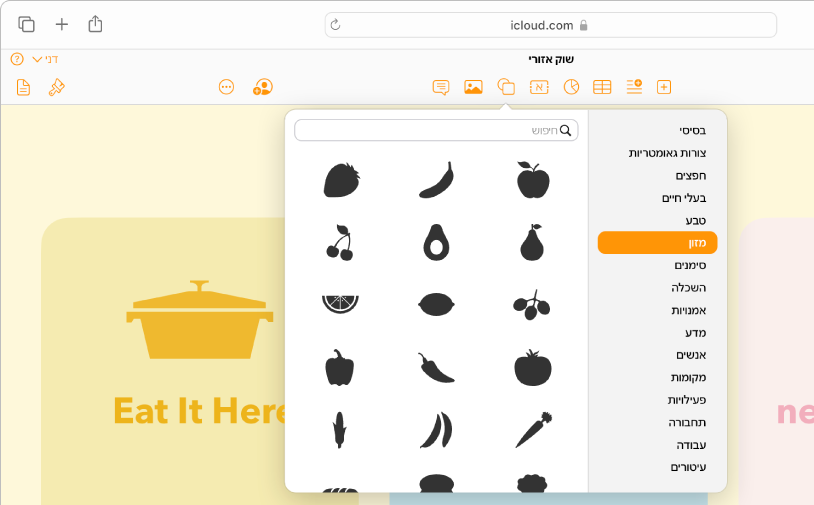Insert the chili pepper shape
Image resolution: width=814 pixels, height=505 pixels.
(x=436, y=367)
